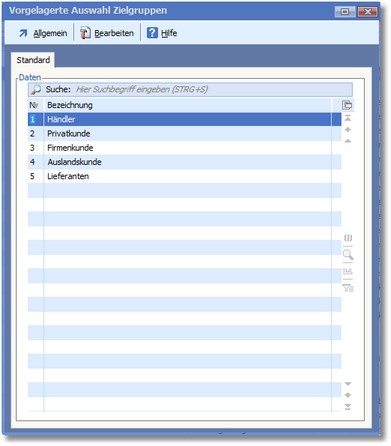Select the Auslandskunde row
The image size is (391, 446).
click(184, 162)
